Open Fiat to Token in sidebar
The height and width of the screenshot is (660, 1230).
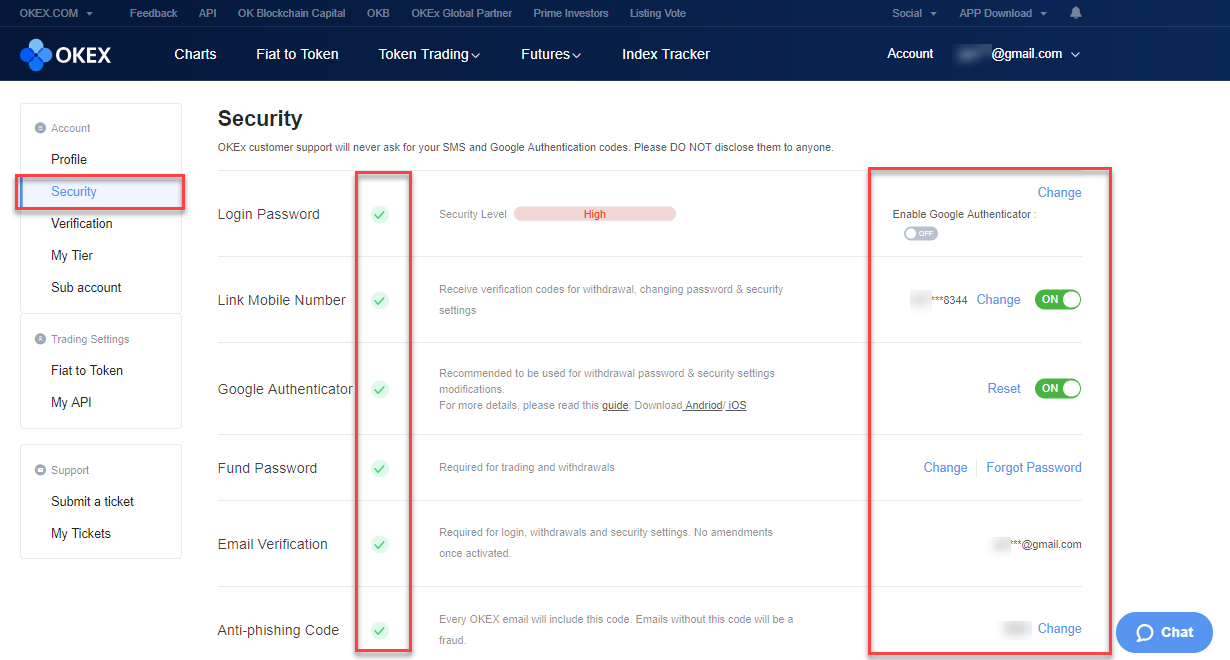(87, 370)
